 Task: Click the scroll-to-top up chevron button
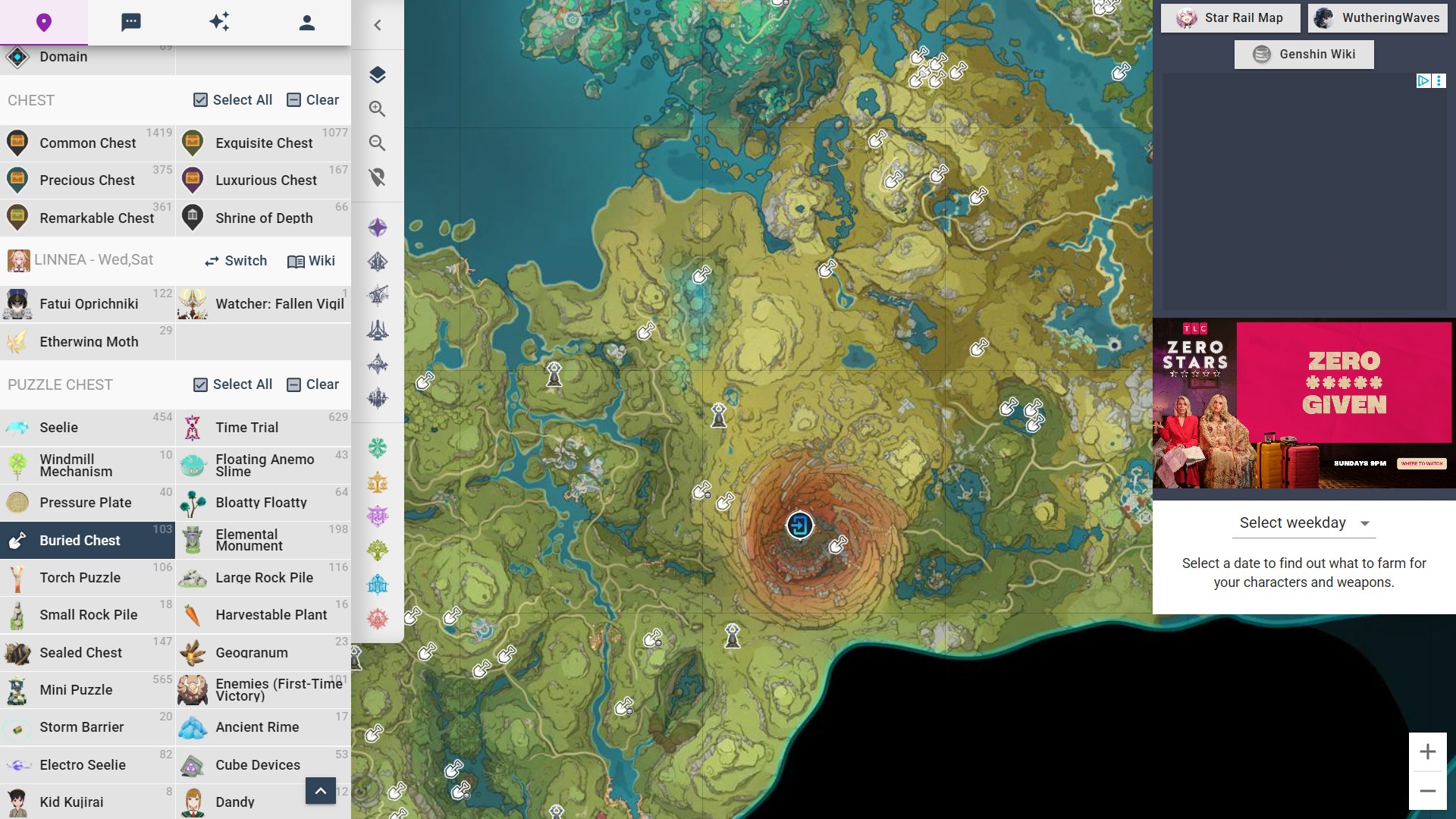click(x=321, y=791)
